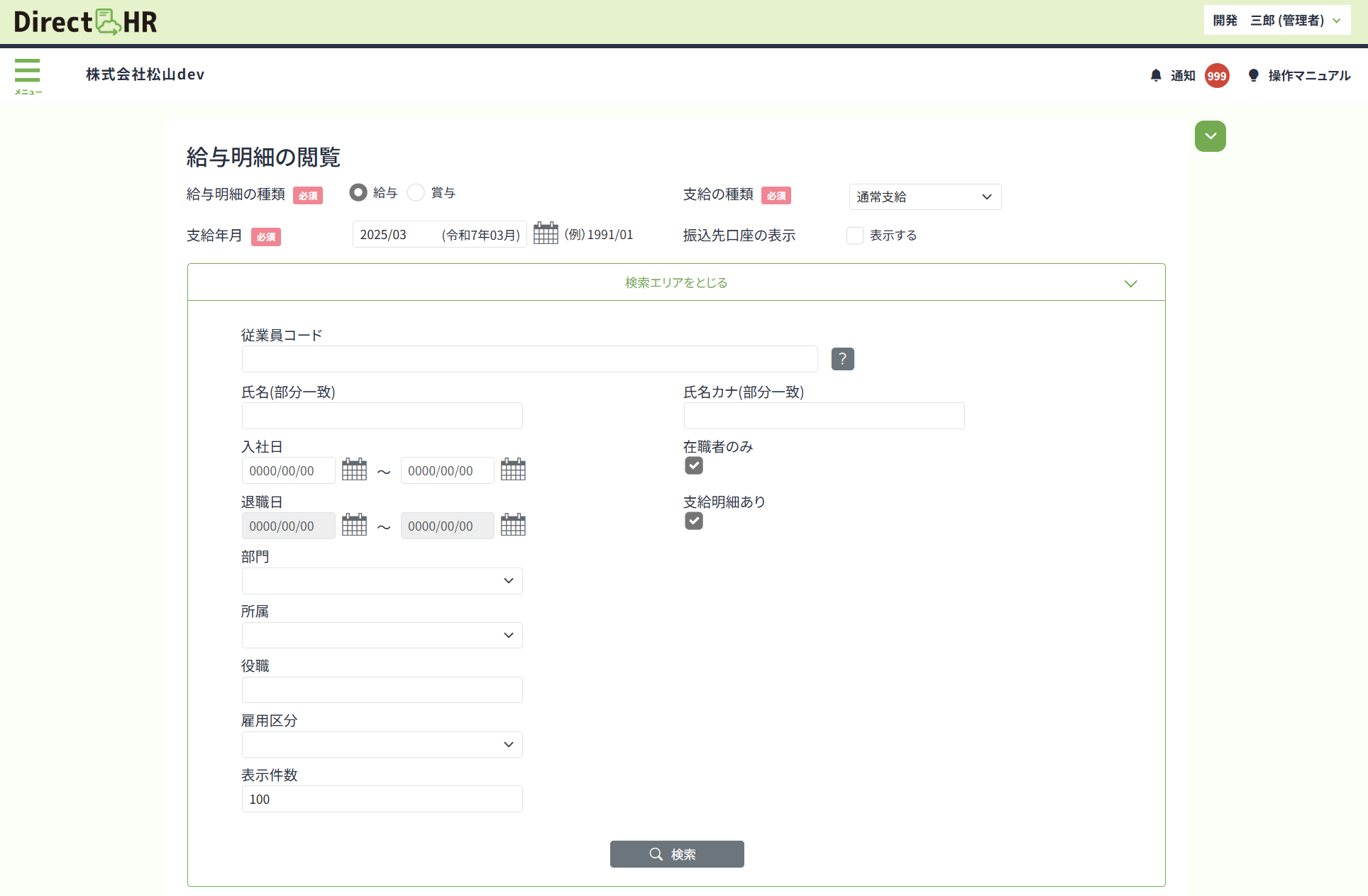Image resolution: width=1368 pixels, height=896 pixels.
Task: Select the 賞与 radio button
Action: (416, 192)
